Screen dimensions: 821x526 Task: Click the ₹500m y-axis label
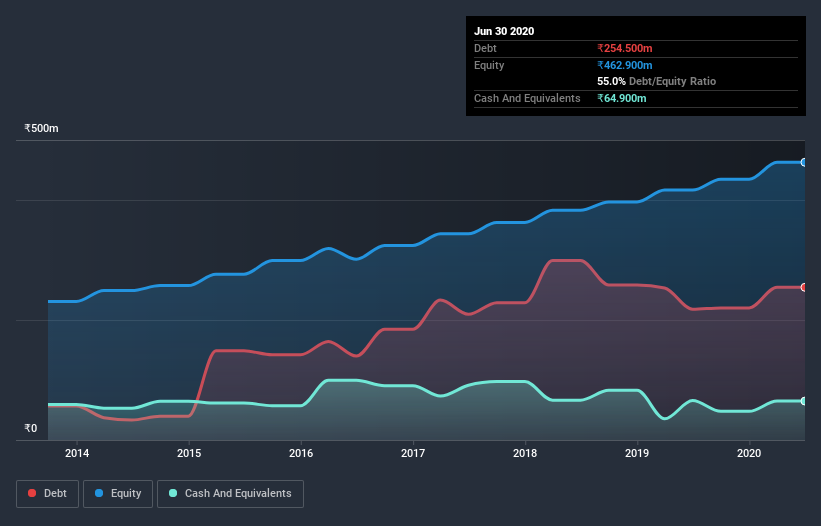coord(41,128)
